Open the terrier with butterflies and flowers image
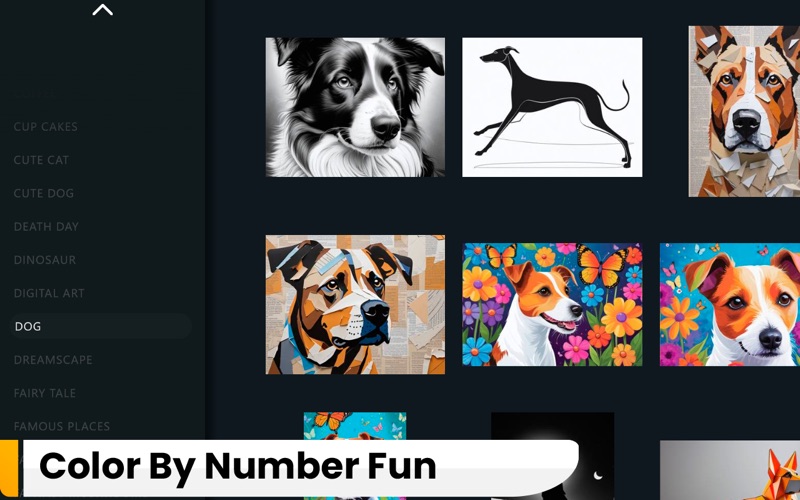 coord(552,305)
